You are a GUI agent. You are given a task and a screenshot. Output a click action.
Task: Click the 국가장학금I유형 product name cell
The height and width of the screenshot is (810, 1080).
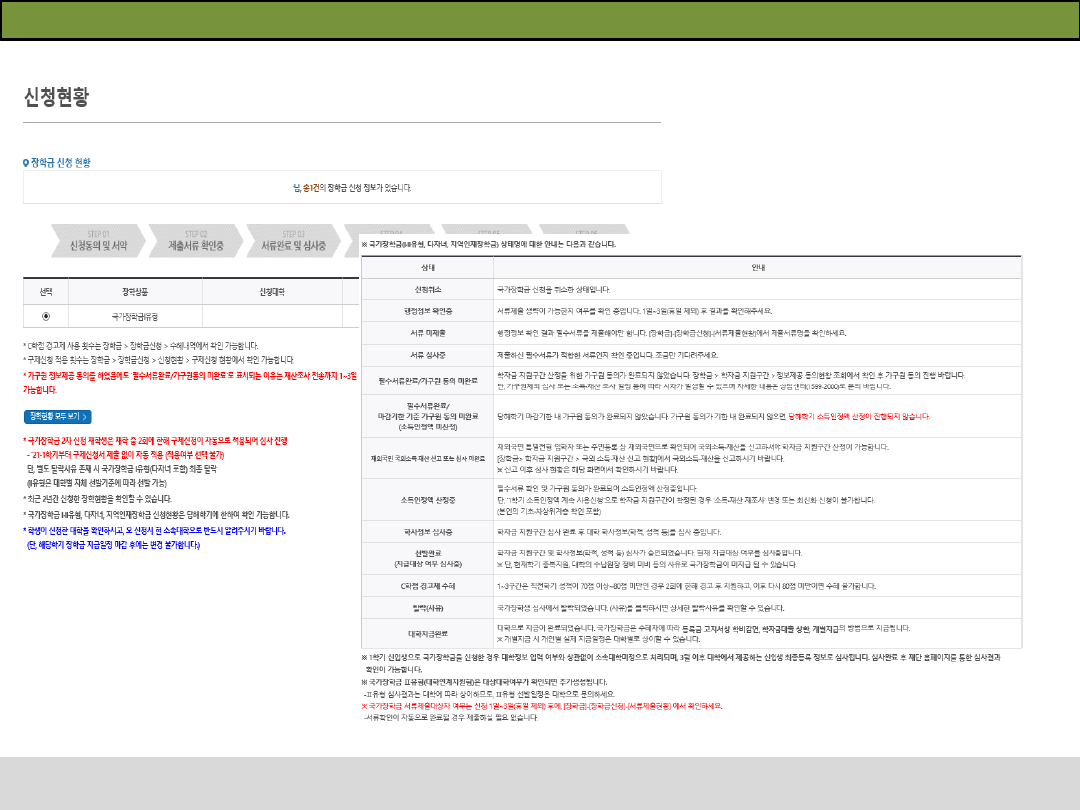pos(135,315)
